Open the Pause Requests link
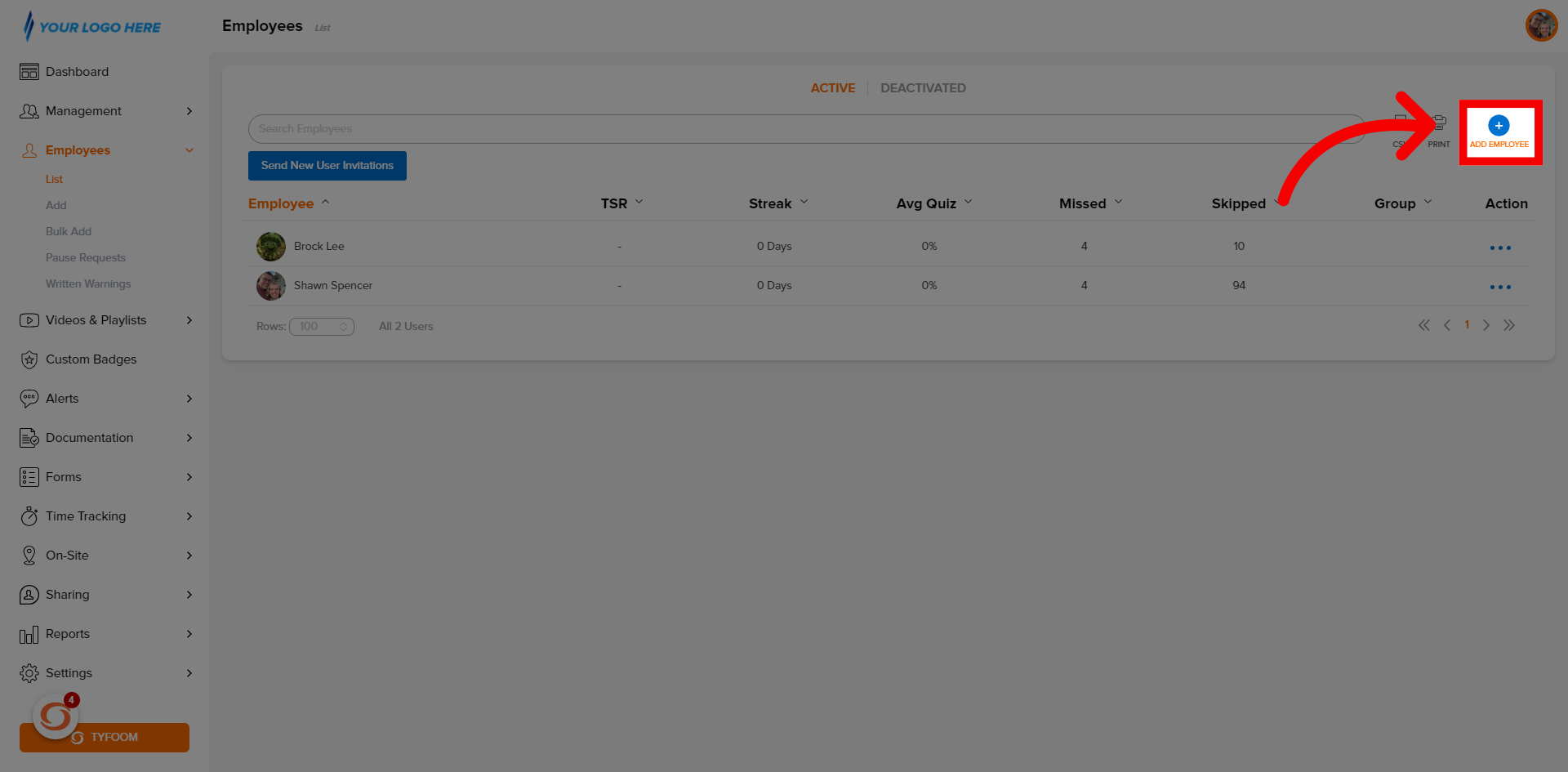Viewport: 1568px width, 772px height. [x=86, y=257]
